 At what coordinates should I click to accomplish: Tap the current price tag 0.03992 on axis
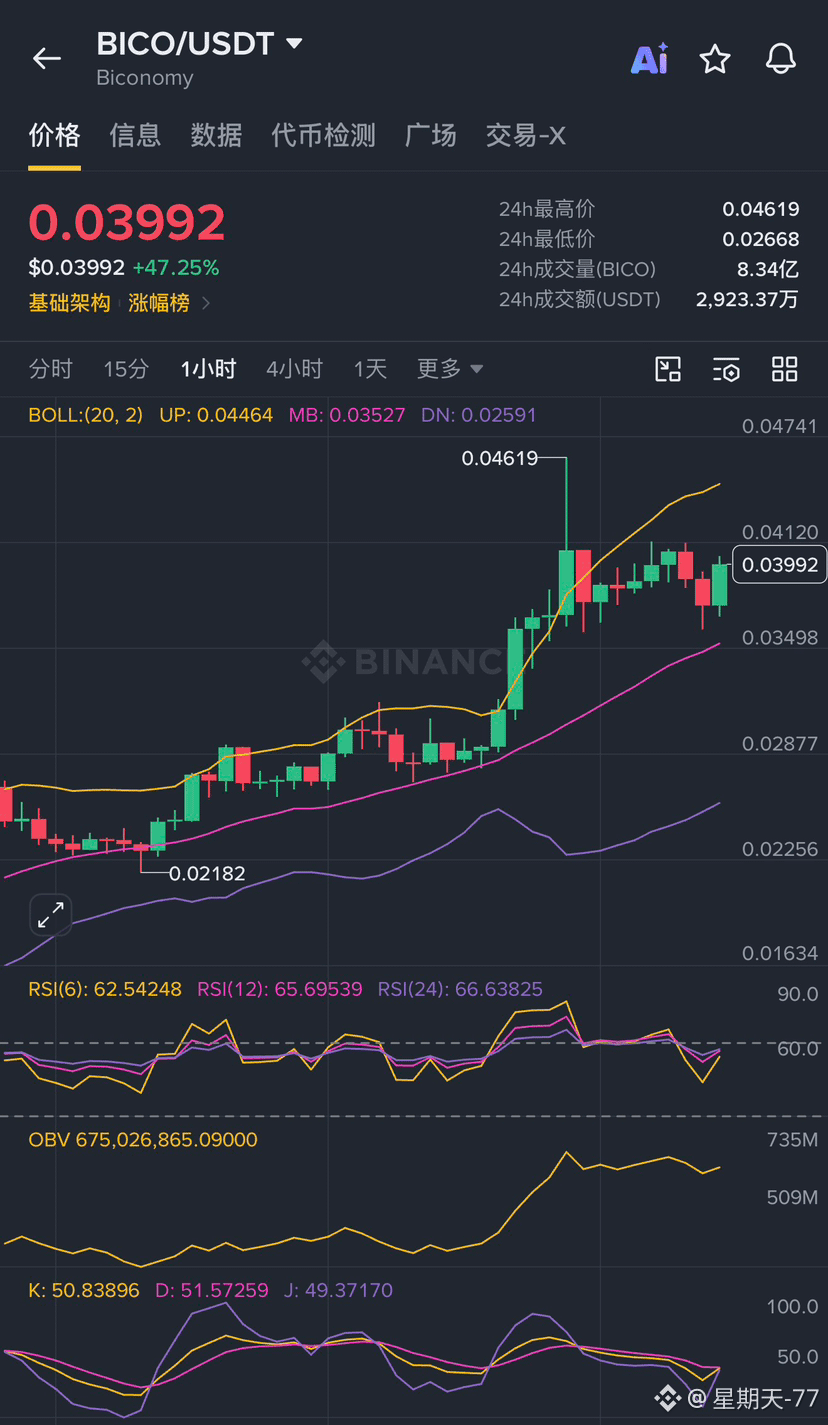tap(780, 565)
